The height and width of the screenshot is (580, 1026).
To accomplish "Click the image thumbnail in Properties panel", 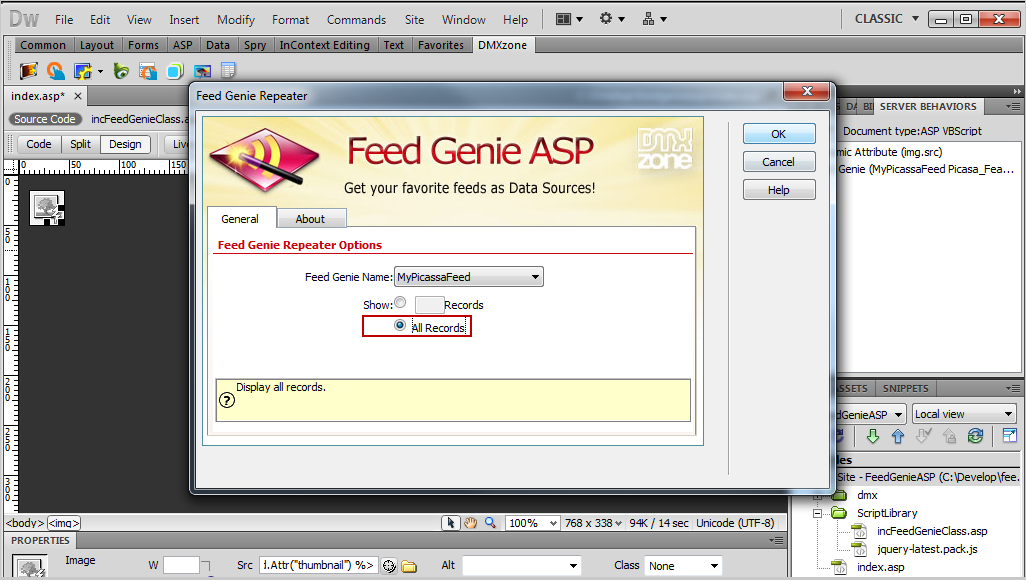I will click(x=30, y=568).
